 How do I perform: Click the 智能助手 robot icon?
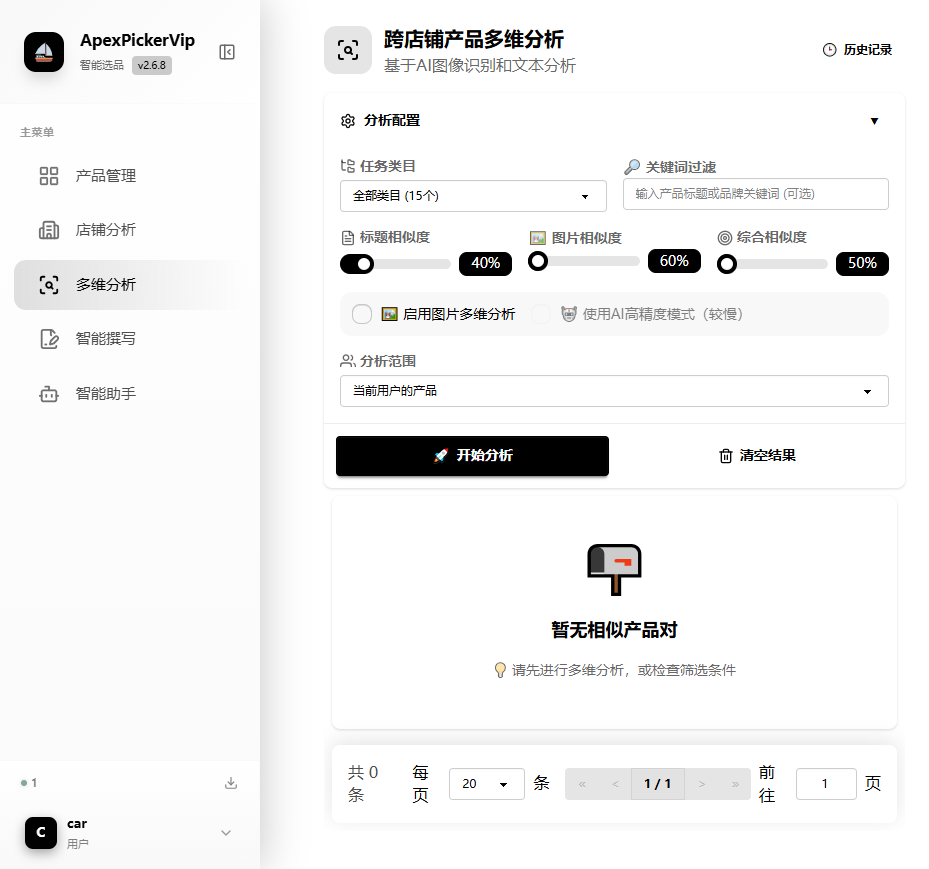click(49, 394)
